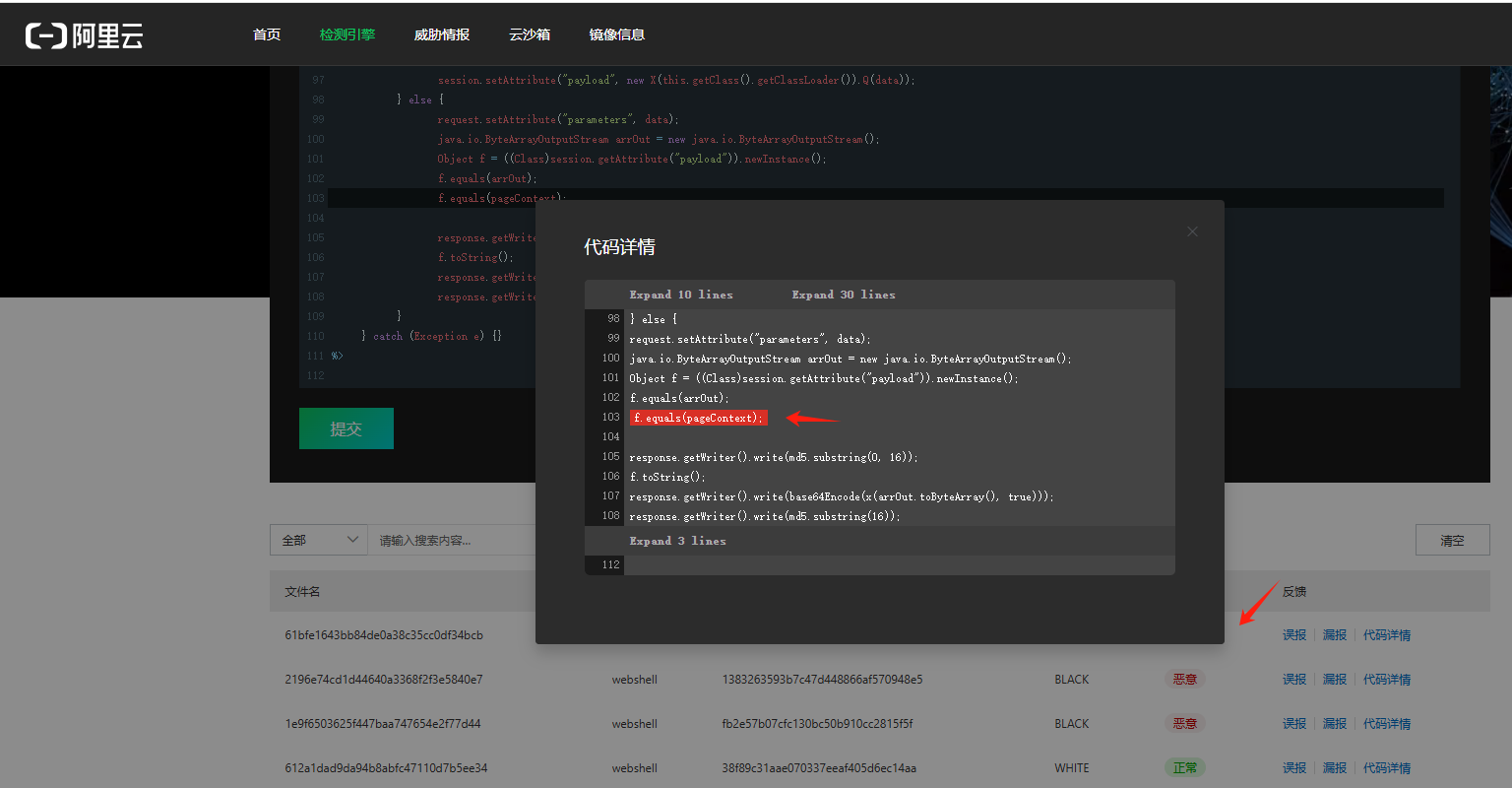Open the 全部 filter dropdown
The width and height of the screenshot is (1512, 788).
pos(320,540)
